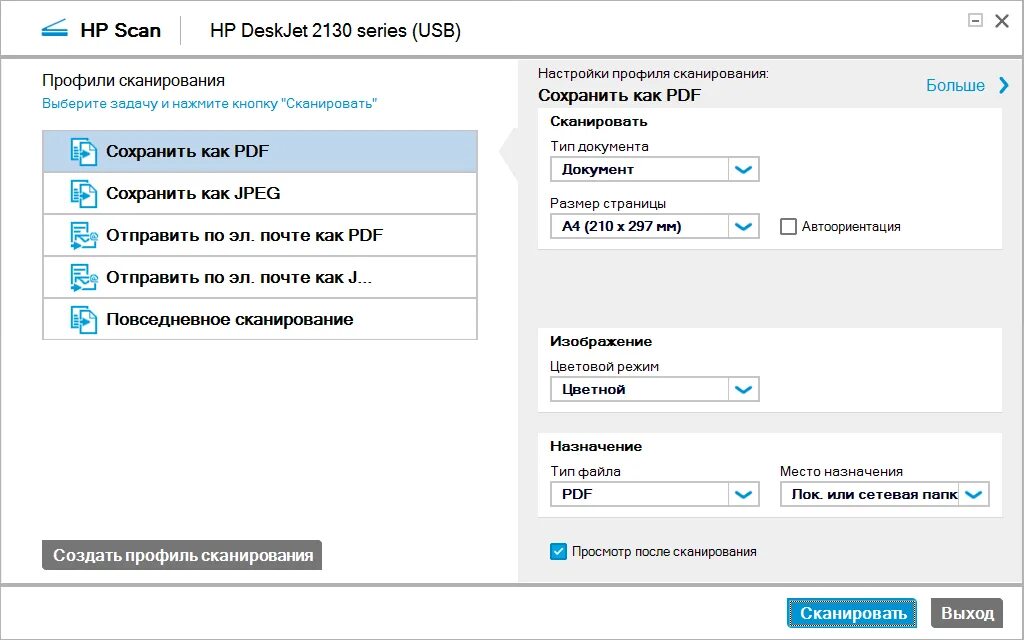The image size is (1024, 640).
Task: Open the Размер страницы dropdown arrow
Action: pos(743,227)
